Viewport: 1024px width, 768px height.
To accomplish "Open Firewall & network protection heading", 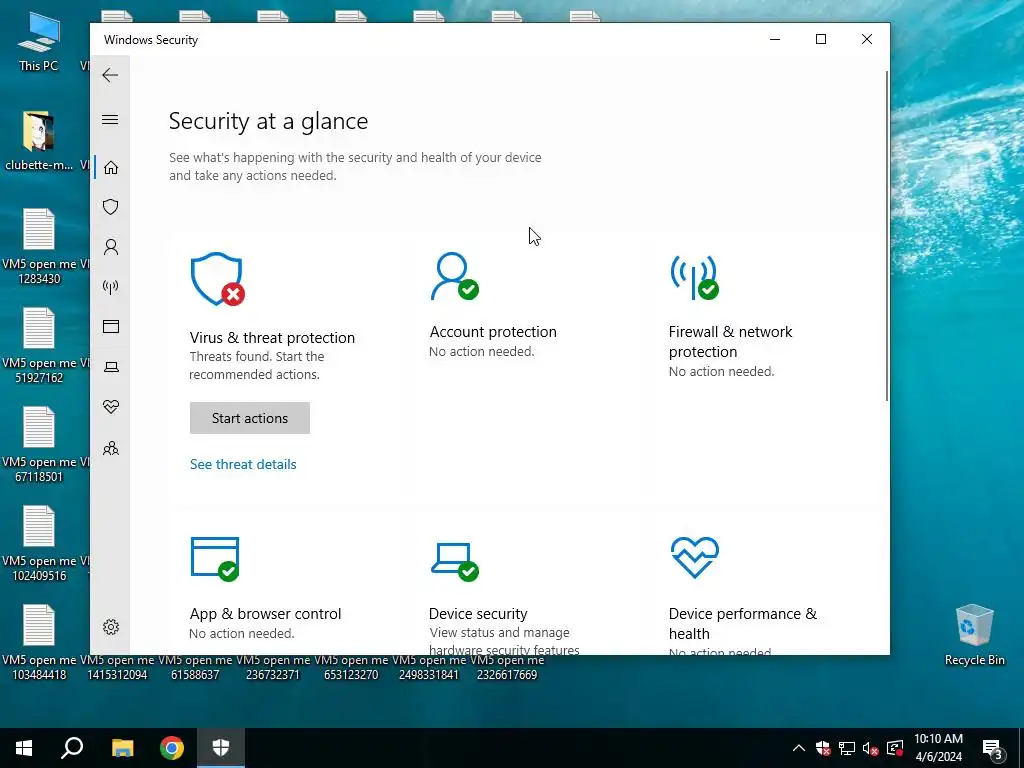I will [x=730, y=342].
